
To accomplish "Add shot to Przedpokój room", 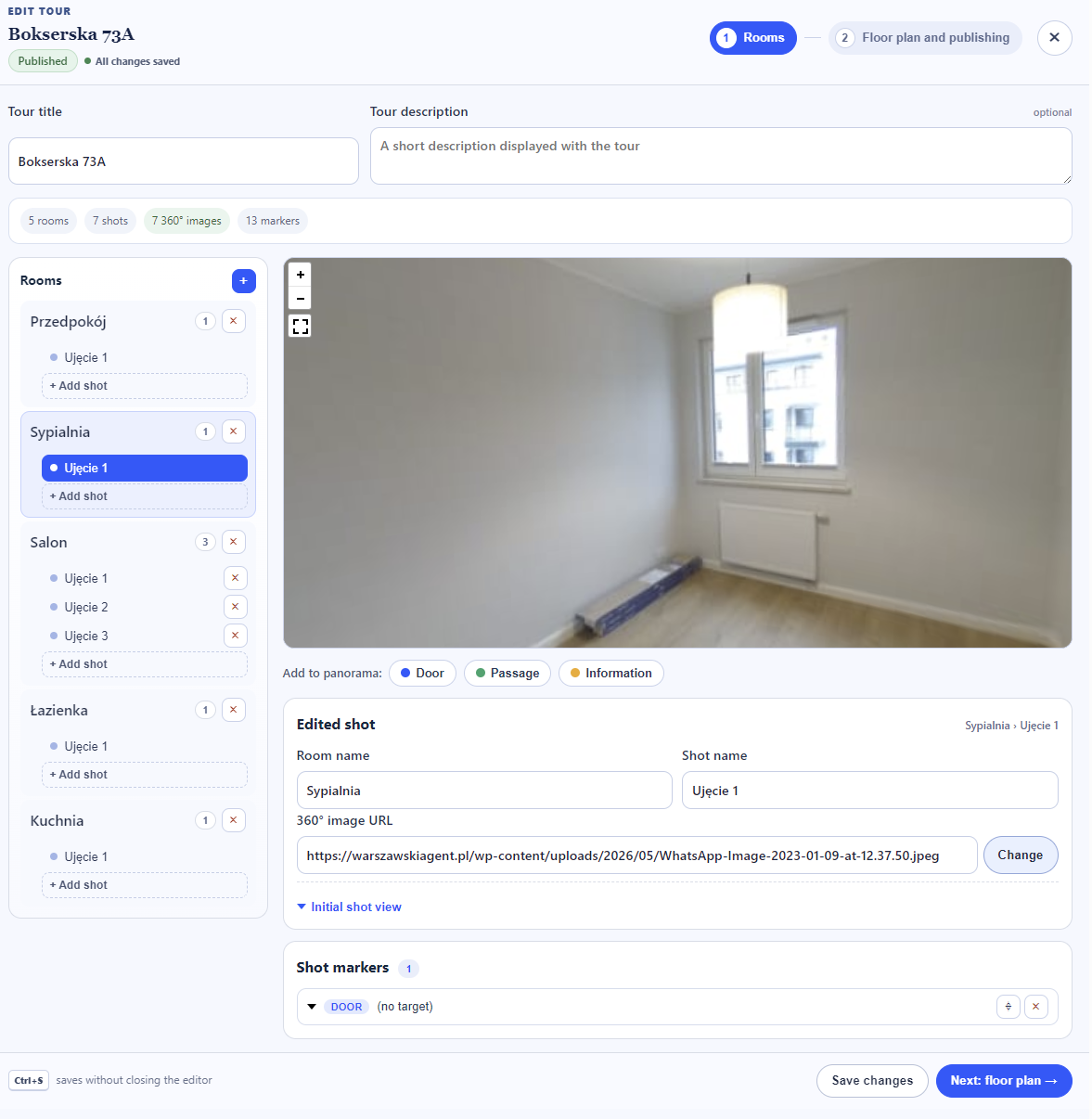I will [145, 386].
